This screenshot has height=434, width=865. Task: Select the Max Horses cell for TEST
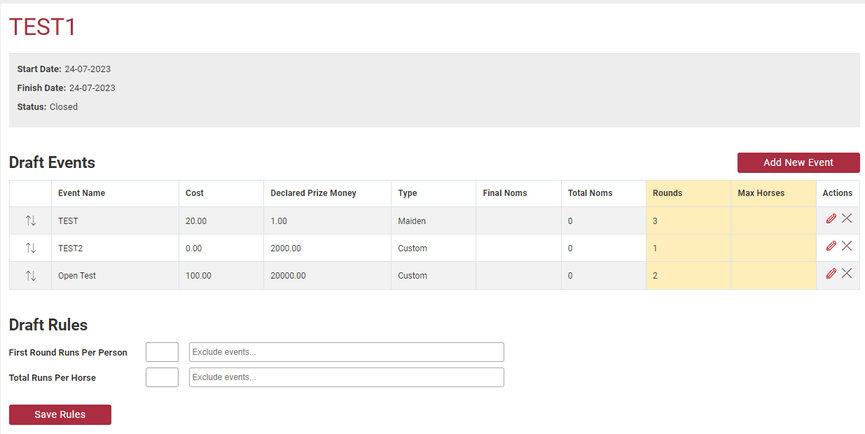tap(773, 220)
